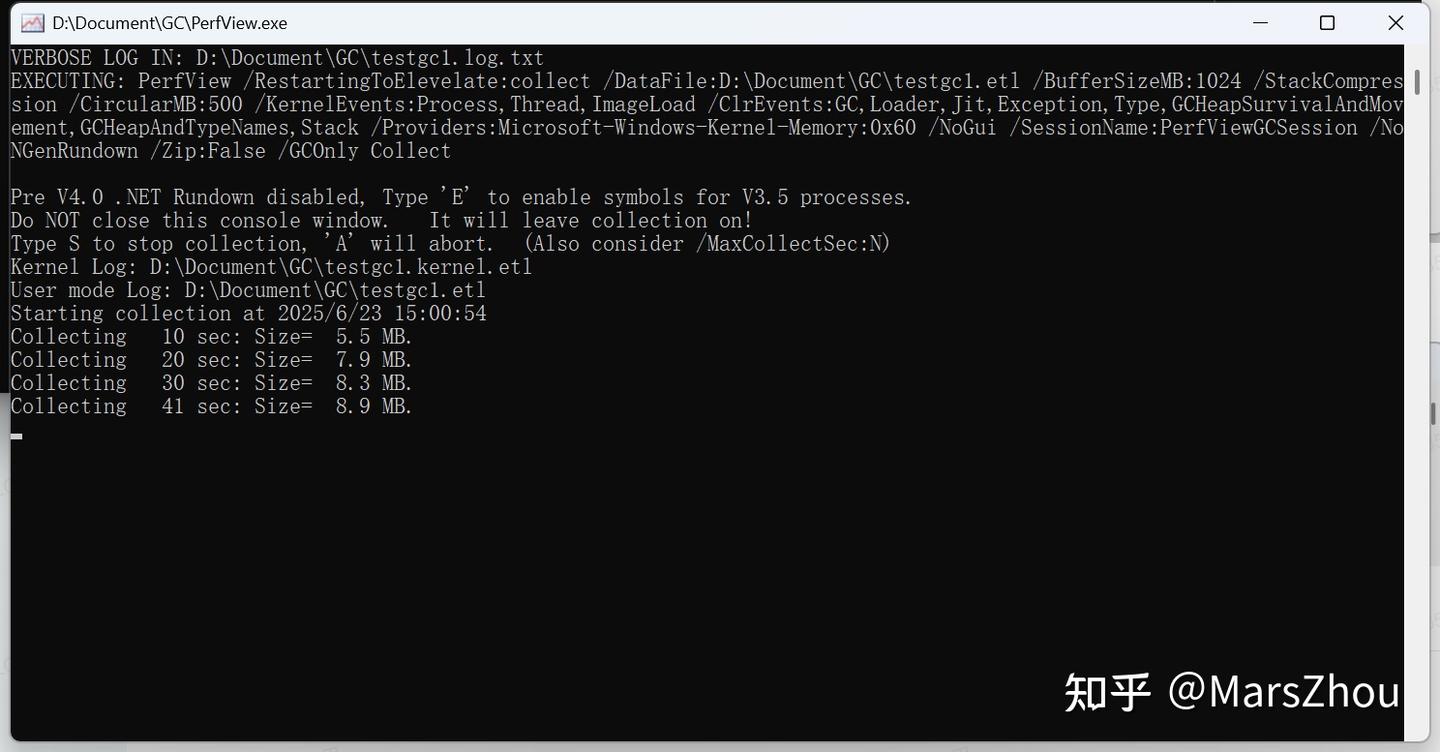This screenshot has height=752, width=1440.
Task: Maximize the PerfView console window
Action: pyautogui.click(x=1327, y=23)
